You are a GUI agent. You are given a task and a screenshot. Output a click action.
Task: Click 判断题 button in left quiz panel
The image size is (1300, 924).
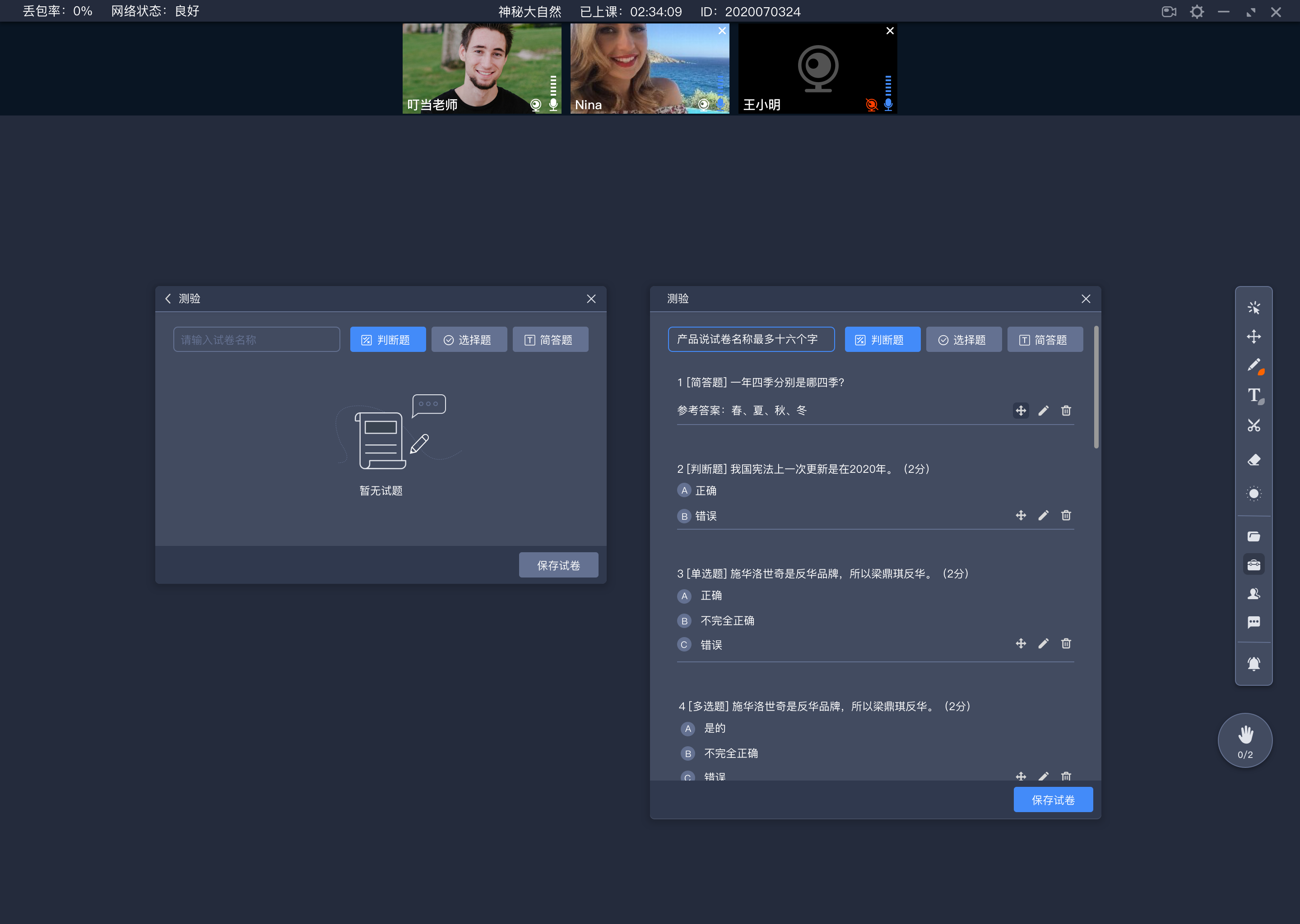(387, 339)
